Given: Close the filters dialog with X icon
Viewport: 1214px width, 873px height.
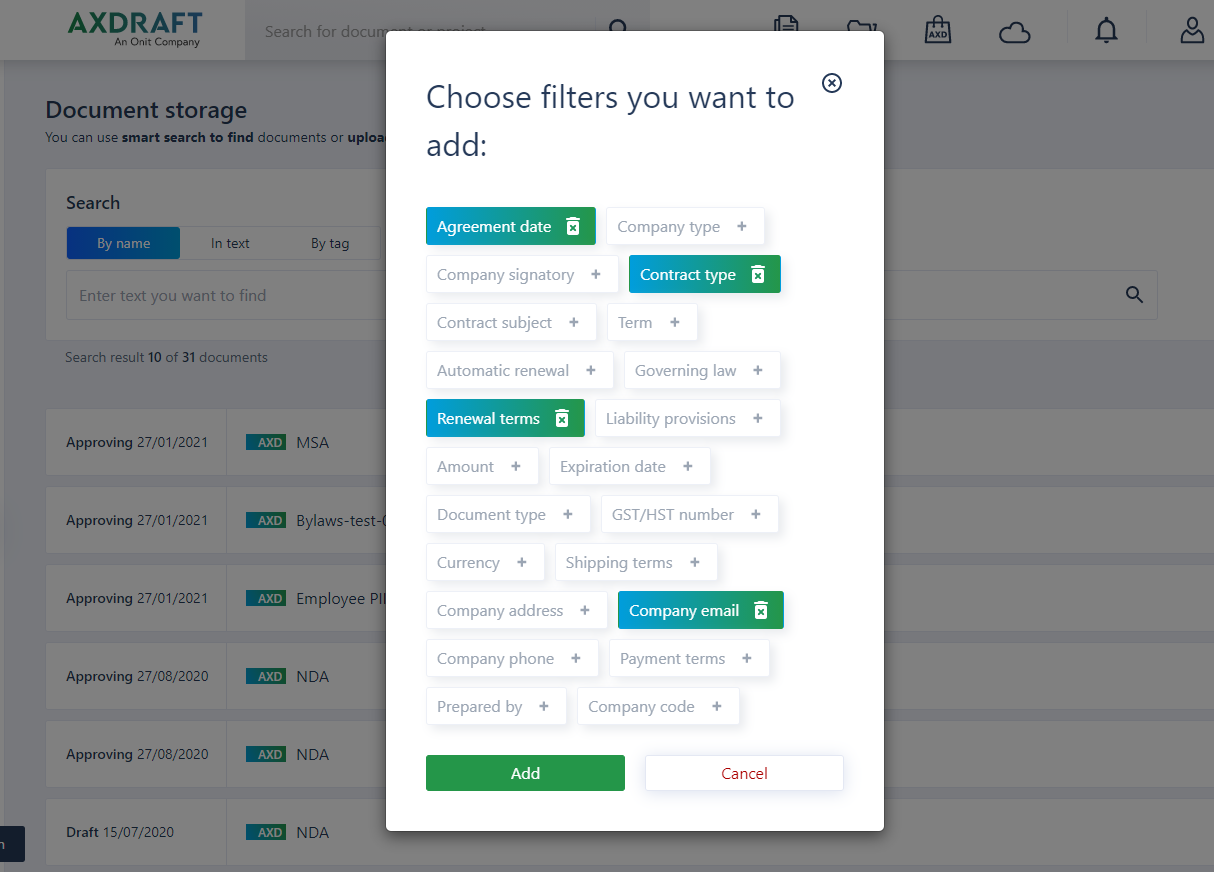Looking at the screenshot, I should click(832, 83).
